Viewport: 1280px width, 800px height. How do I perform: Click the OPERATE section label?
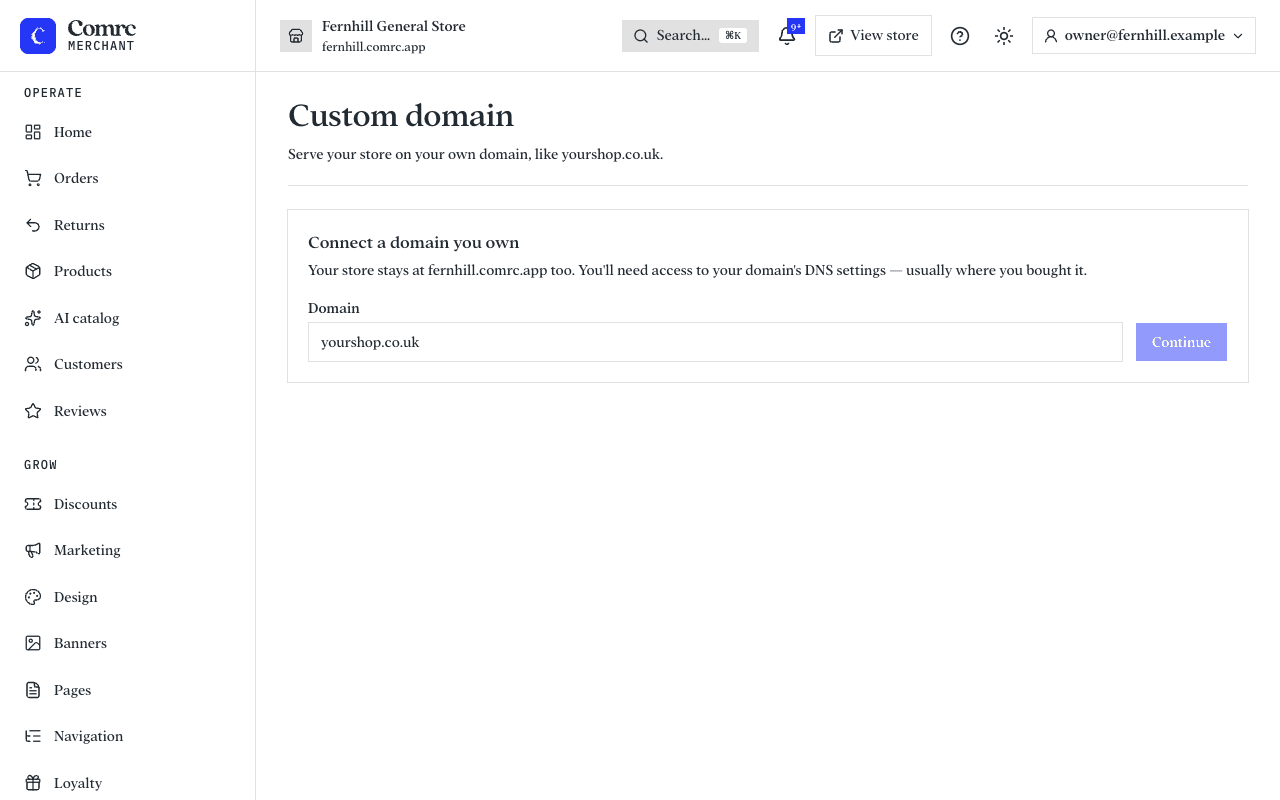pos(53,93)
